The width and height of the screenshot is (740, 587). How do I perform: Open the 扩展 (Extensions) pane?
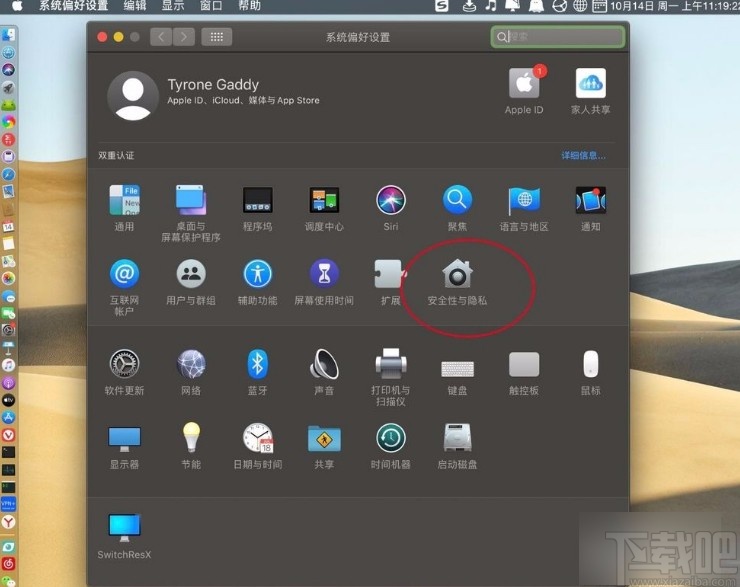pyautogui.click(x=390, y=274)
